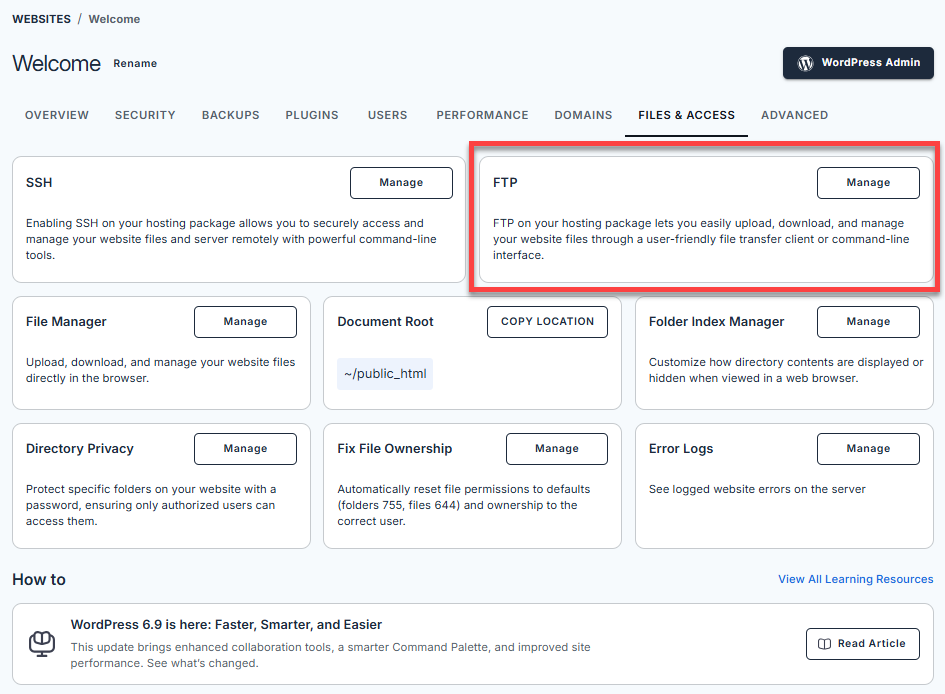Switch to the Overview tab
The height and width of the screenshot is (694, 945).
[x=57, y=115]
